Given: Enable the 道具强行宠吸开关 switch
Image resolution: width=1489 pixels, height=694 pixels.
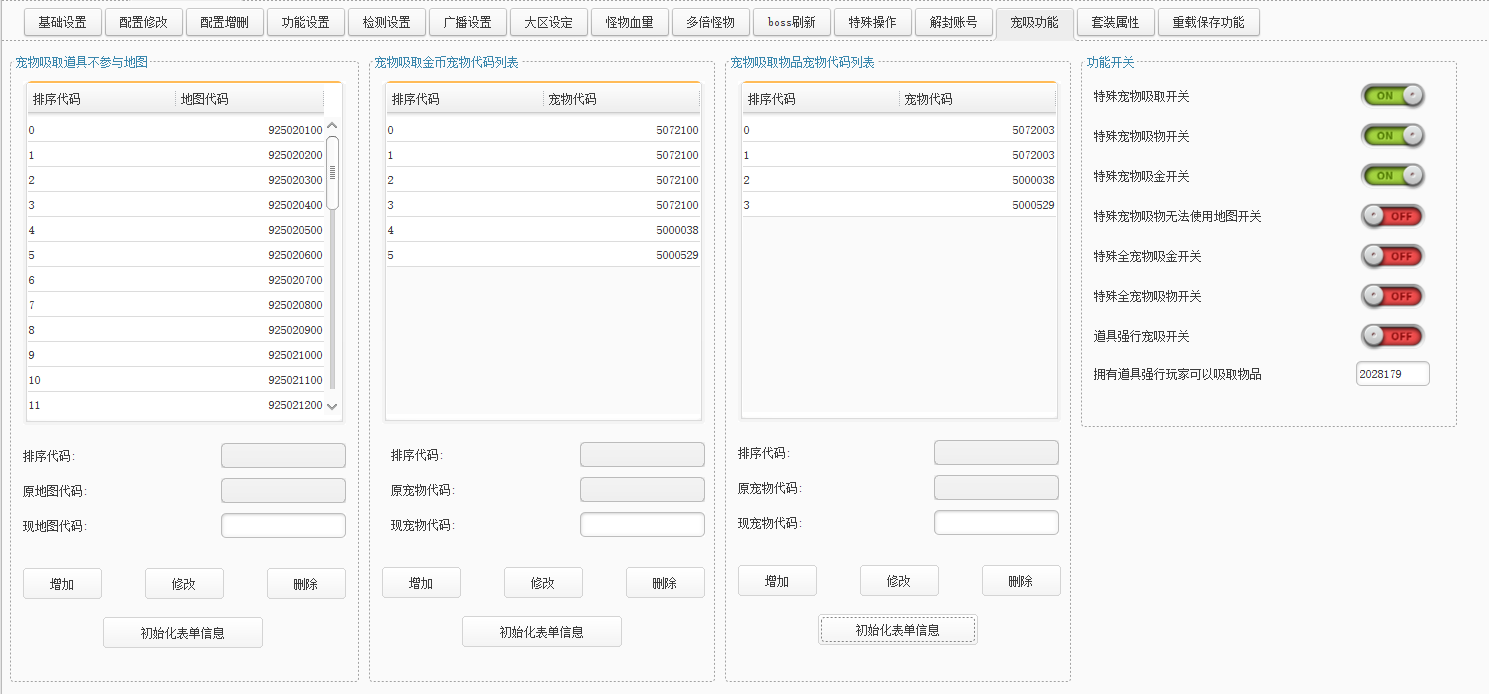Looking at the screenshot, I should 1392,336.
